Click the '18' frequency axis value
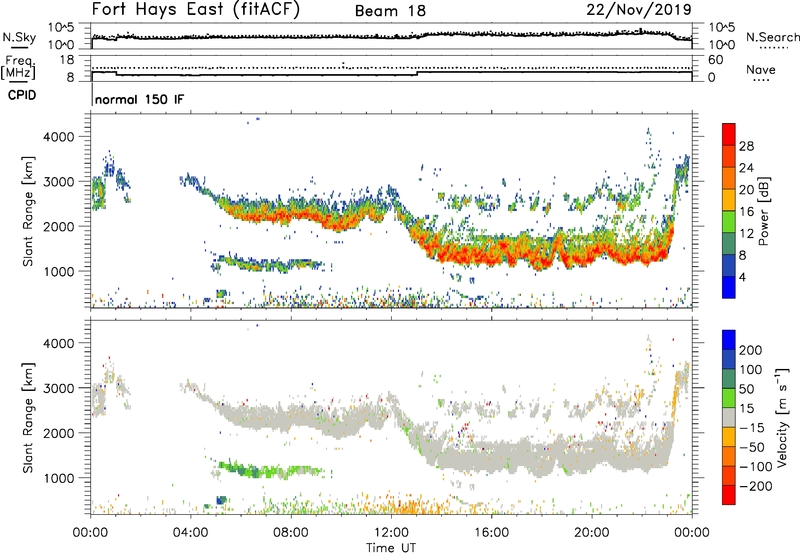Viewport: 800px width, 554px height. [67, 60]
